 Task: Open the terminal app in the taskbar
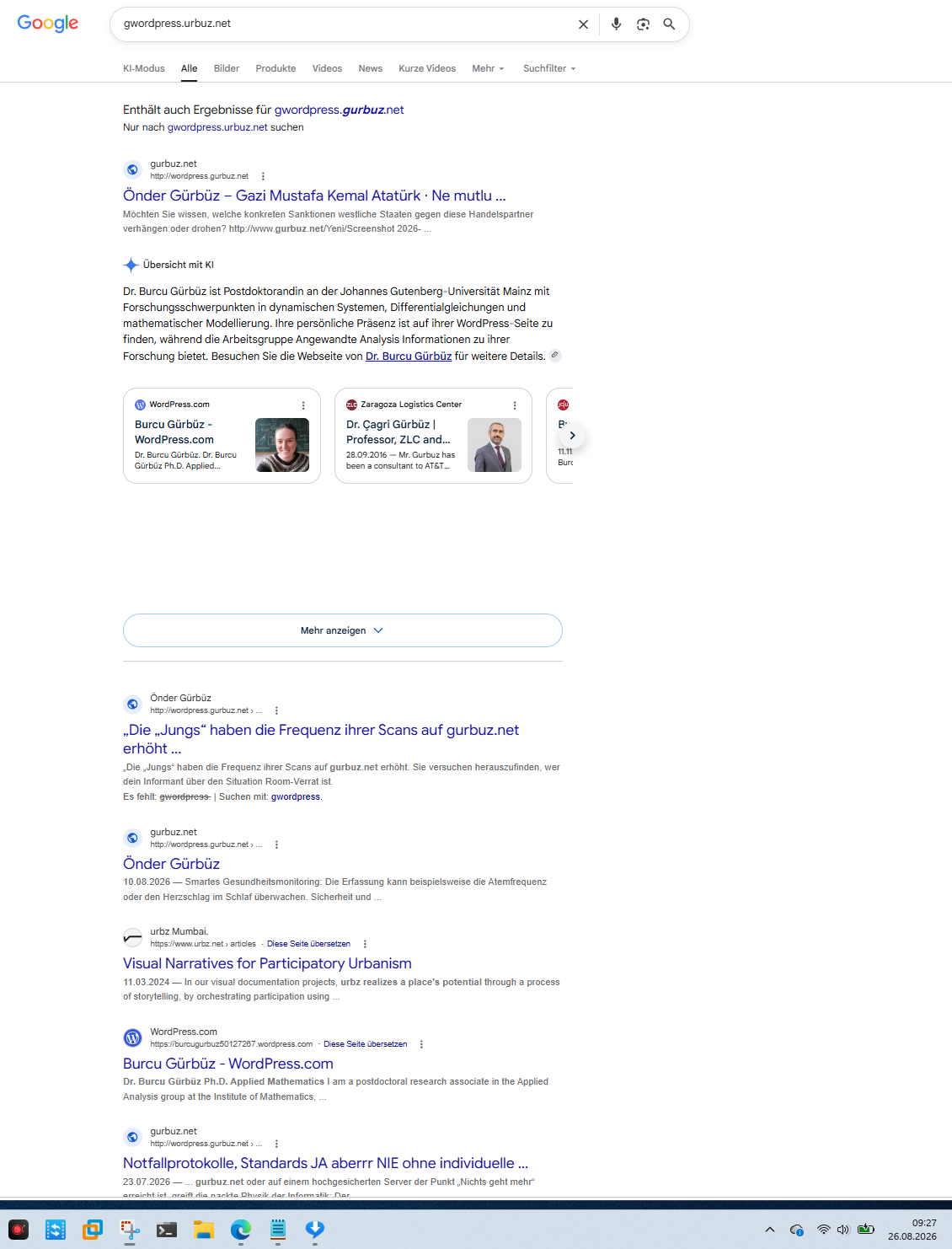click(167, 1230)
